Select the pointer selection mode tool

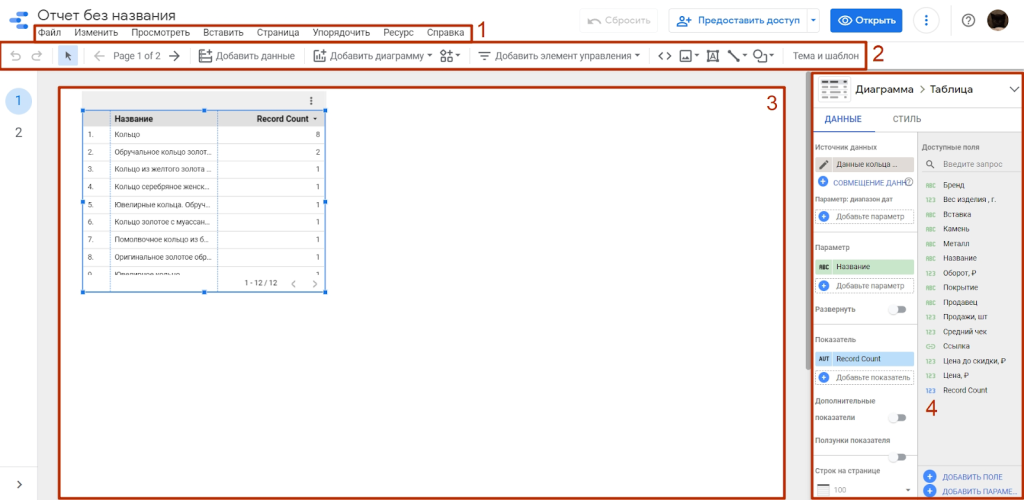pos(68,56)
